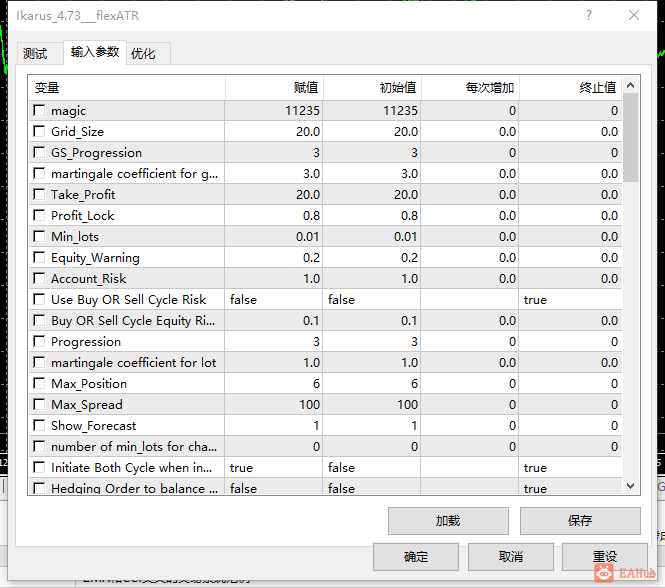Click 赋值 false in Use Buy OR Sell Cycle Risk row
Viewport: 665px width, 588px height.
tap(274, 300)
